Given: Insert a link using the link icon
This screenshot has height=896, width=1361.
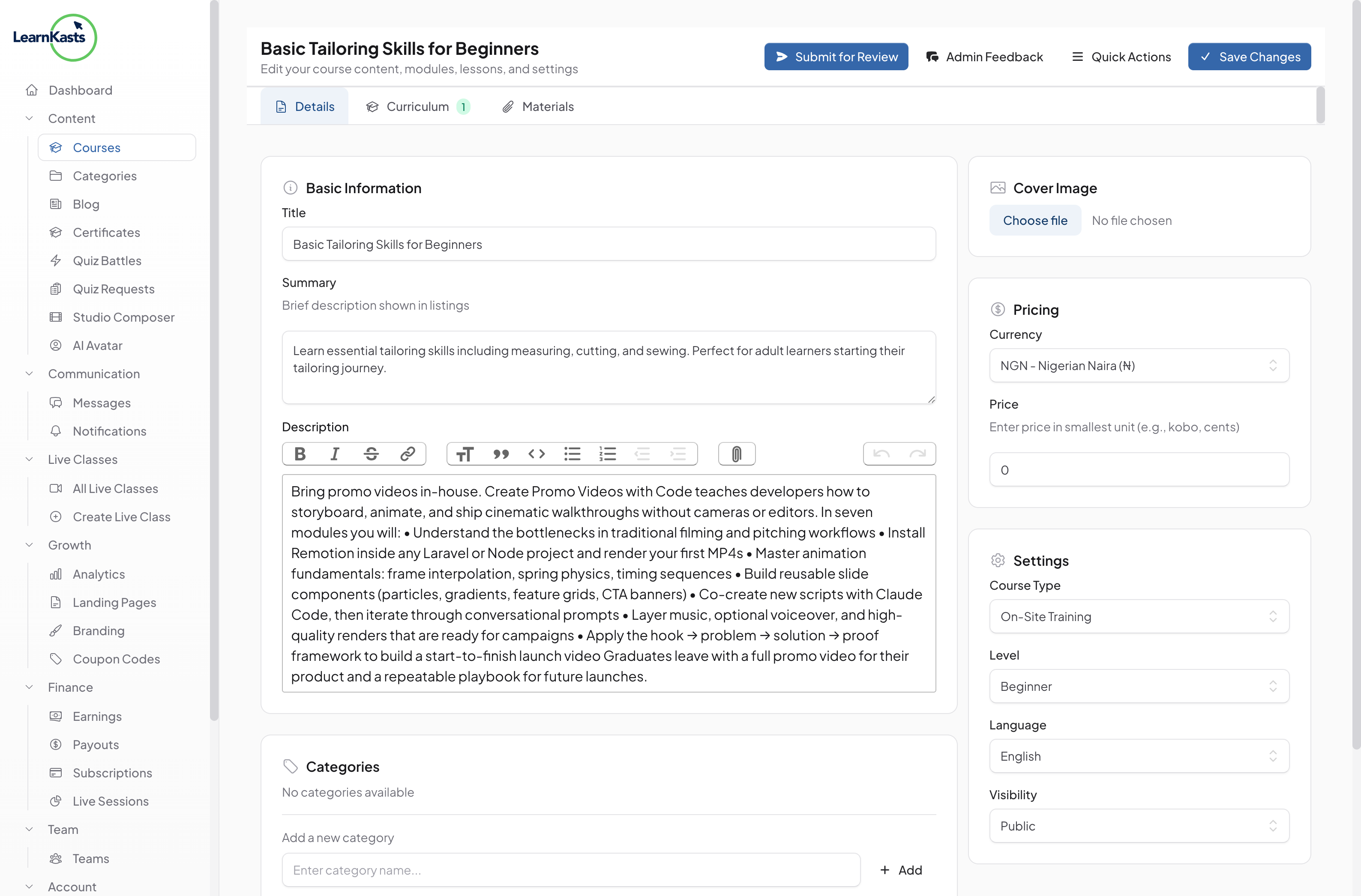Looking at the screenshot, I should click(407, 454).
